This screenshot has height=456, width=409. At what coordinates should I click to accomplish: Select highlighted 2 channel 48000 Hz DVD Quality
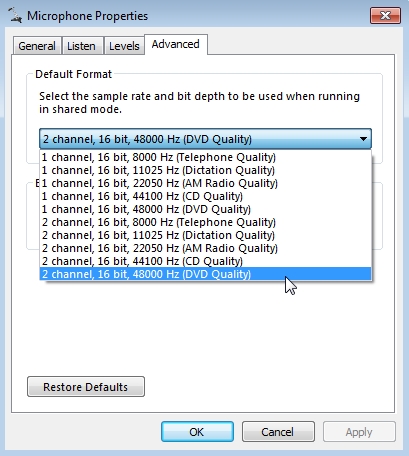pos(205,274)
